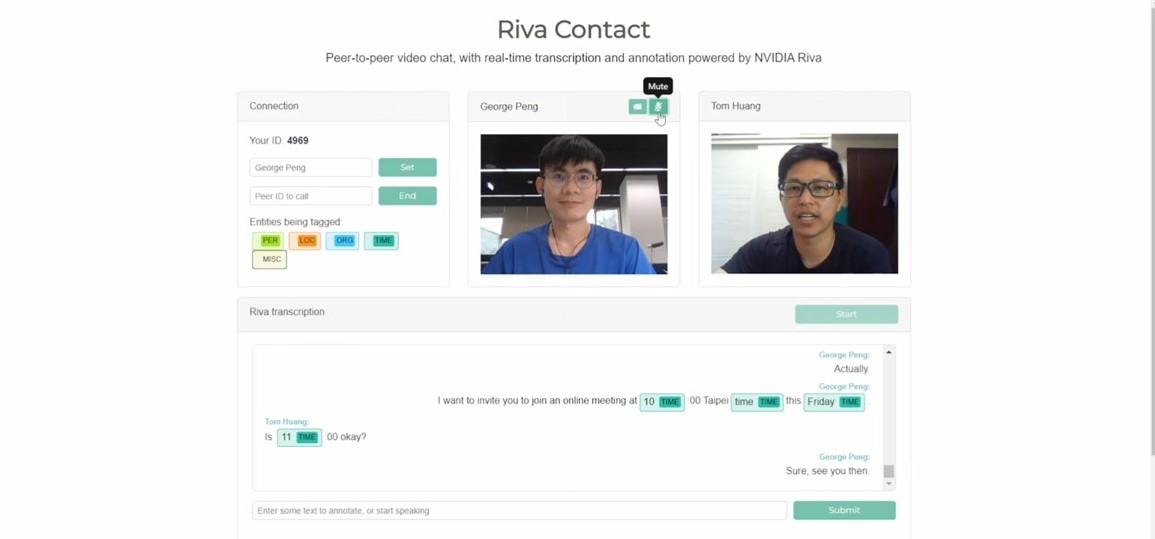1155x539 pixels.
Task: Click George Peng's video feed
Action: point(574,204)
